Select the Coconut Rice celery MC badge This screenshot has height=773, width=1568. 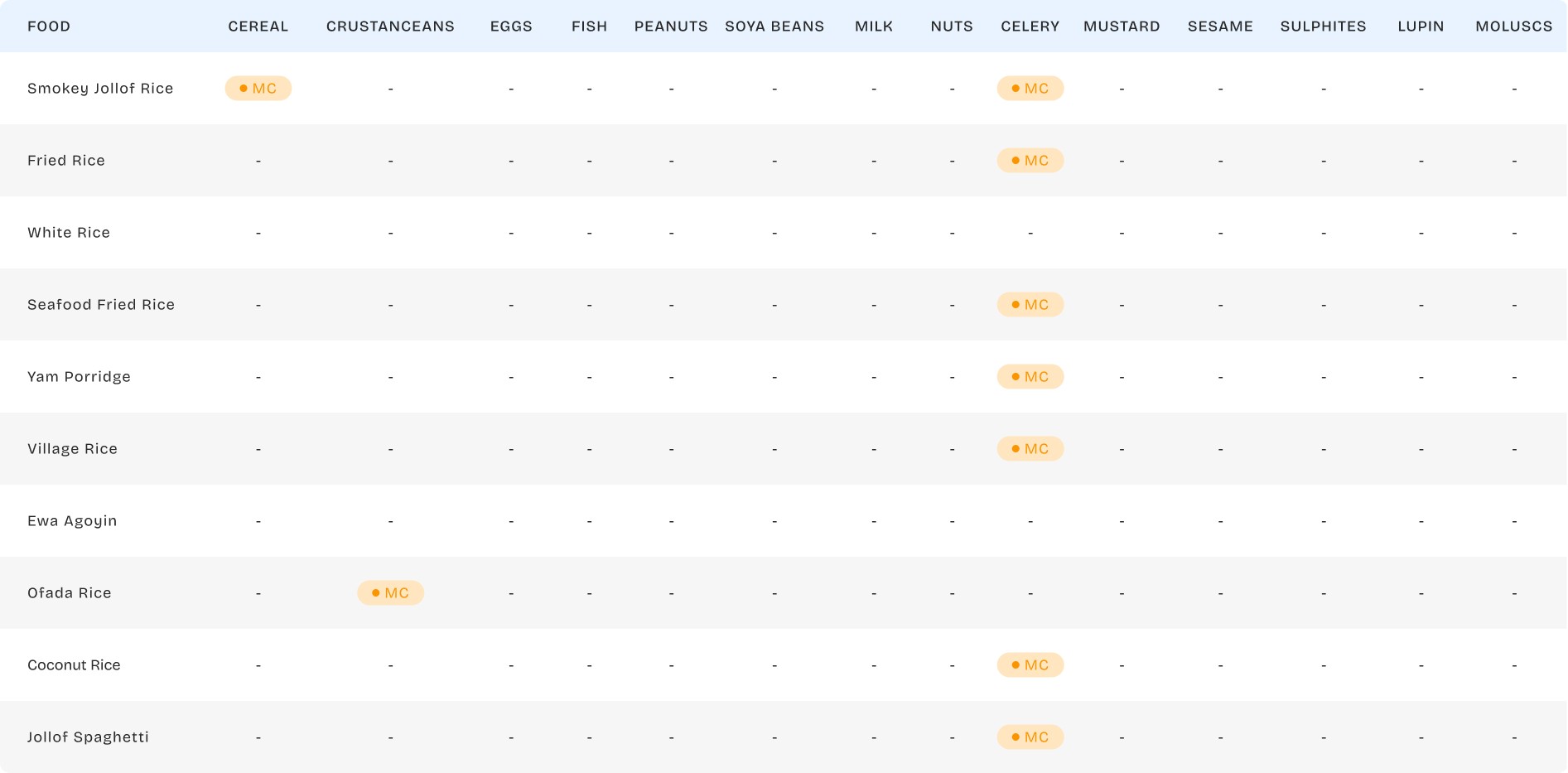[1030, 665]
